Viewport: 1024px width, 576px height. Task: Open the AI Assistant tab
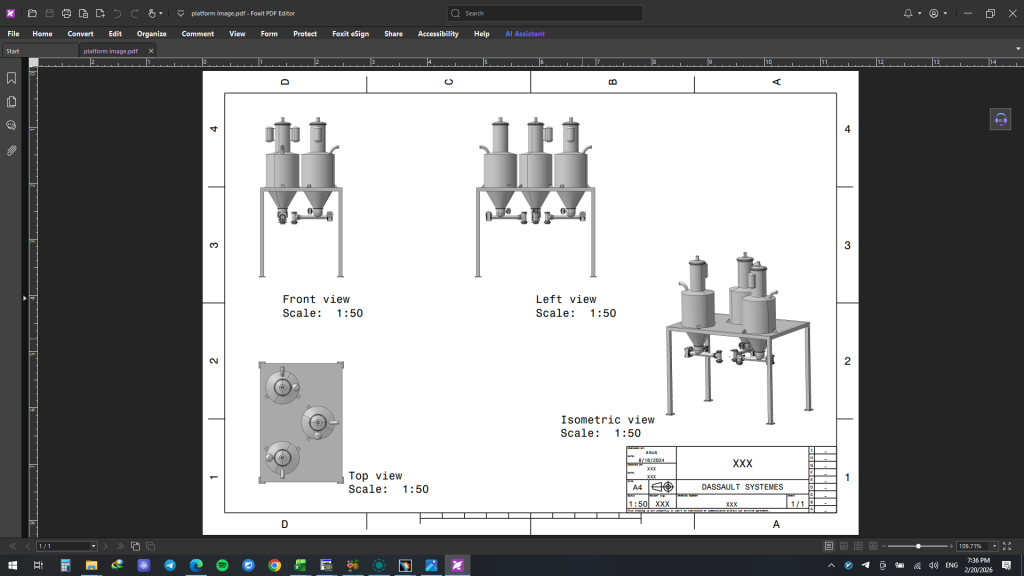coord(525,33)
